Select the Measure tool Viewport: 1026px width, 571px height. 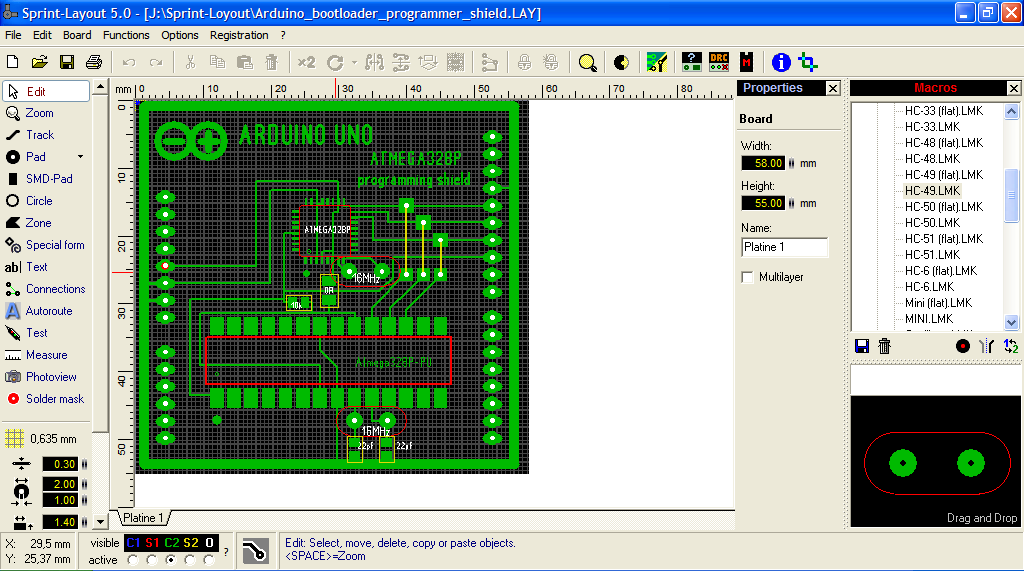46,355
